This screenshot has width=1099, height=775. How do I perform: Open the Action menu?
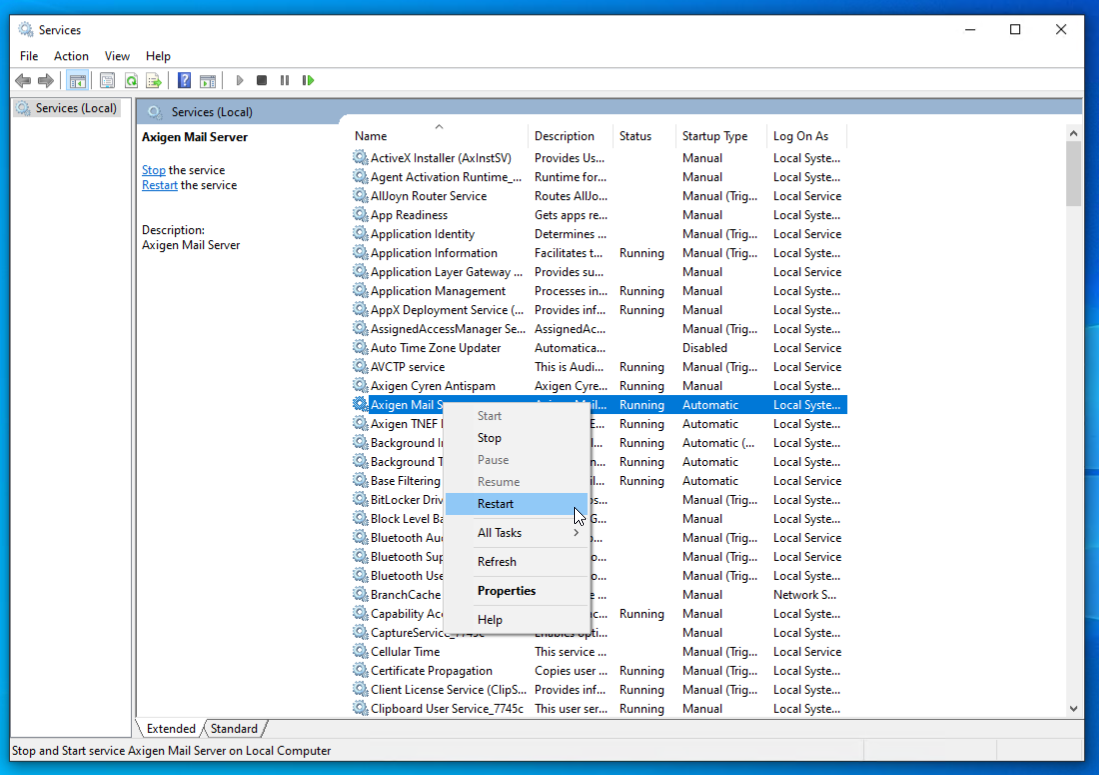coord(71,56)
